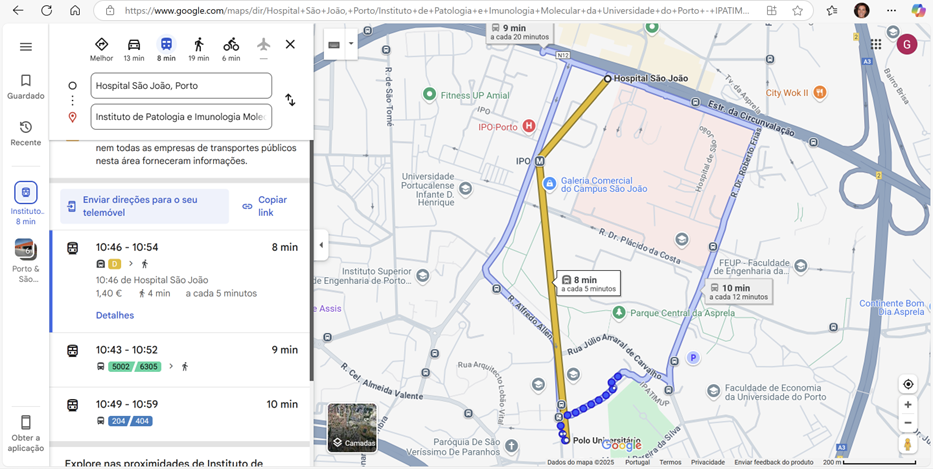This screenshot has height=469, width=933.
Task: Select the flights airplane mode
Action: [264, 49]
